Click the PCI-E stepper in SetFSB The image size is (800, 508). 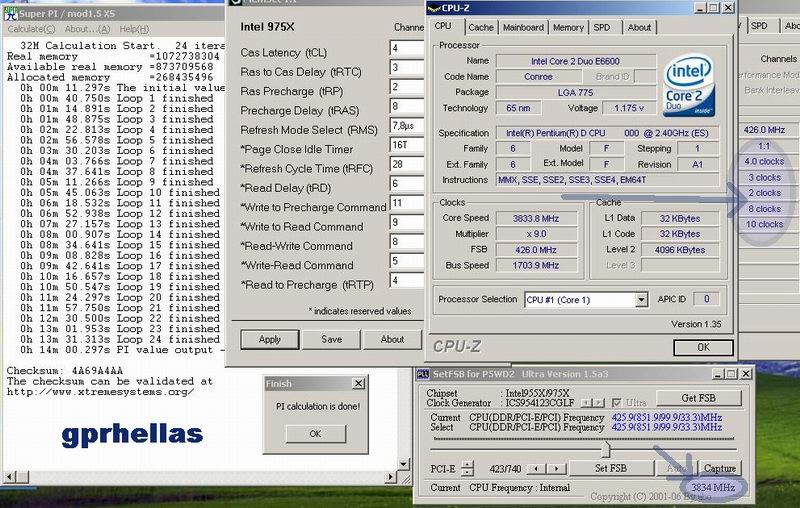pyautogui.click(x=467, y=468)
